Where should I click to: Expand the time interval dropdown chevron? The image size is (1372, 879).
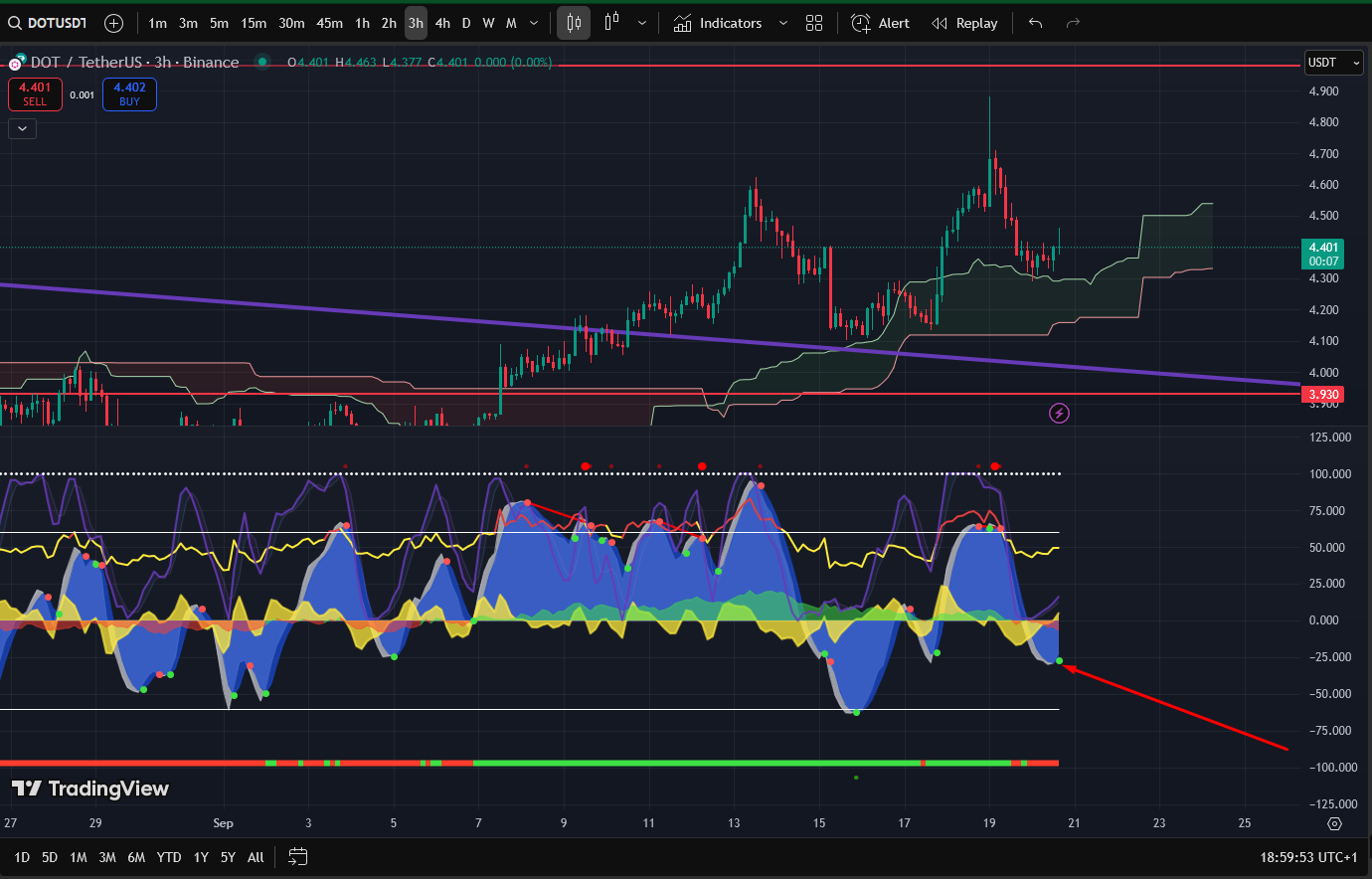pyautogui.click(x=534, y=23)
